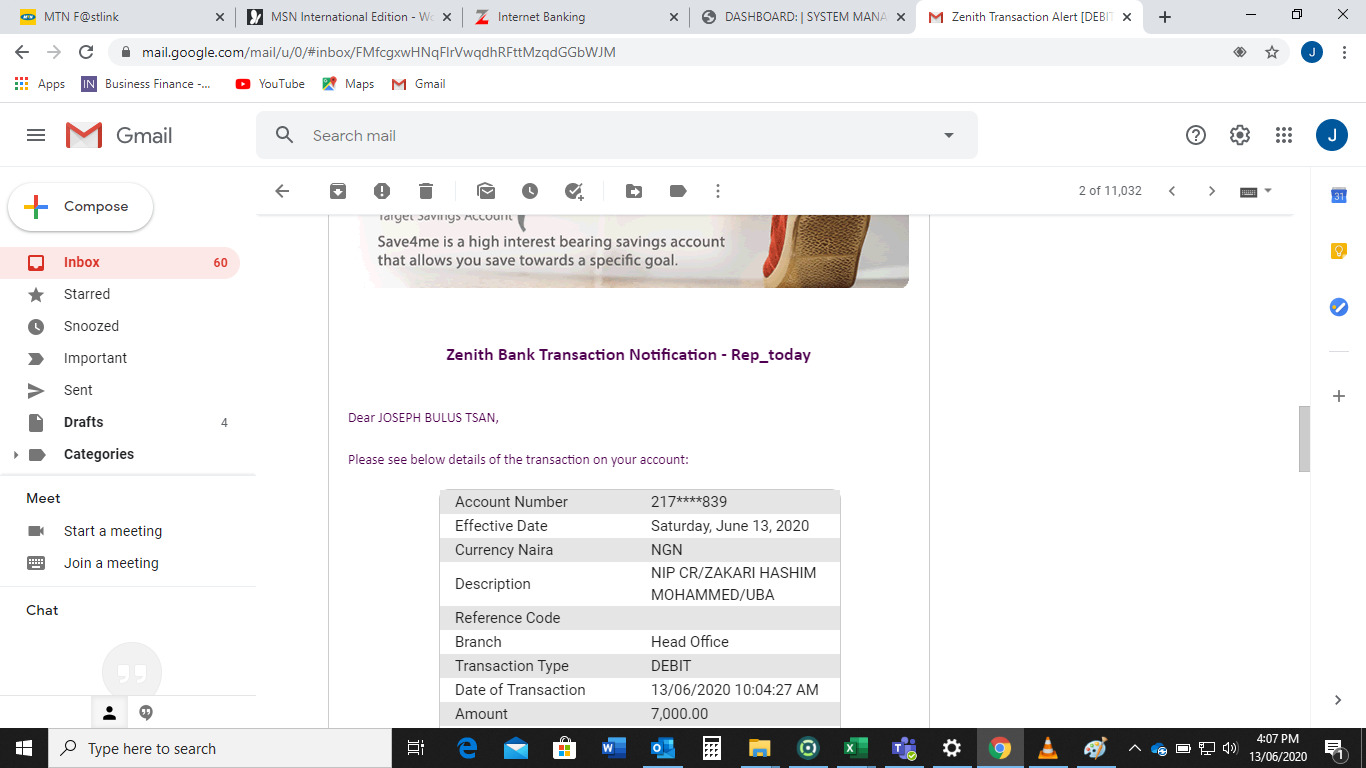Open the Google Account avatar in Gmail
The width and height of the screenshot is (1366, 768).
pyautogui.click(x=1332, y=135)
